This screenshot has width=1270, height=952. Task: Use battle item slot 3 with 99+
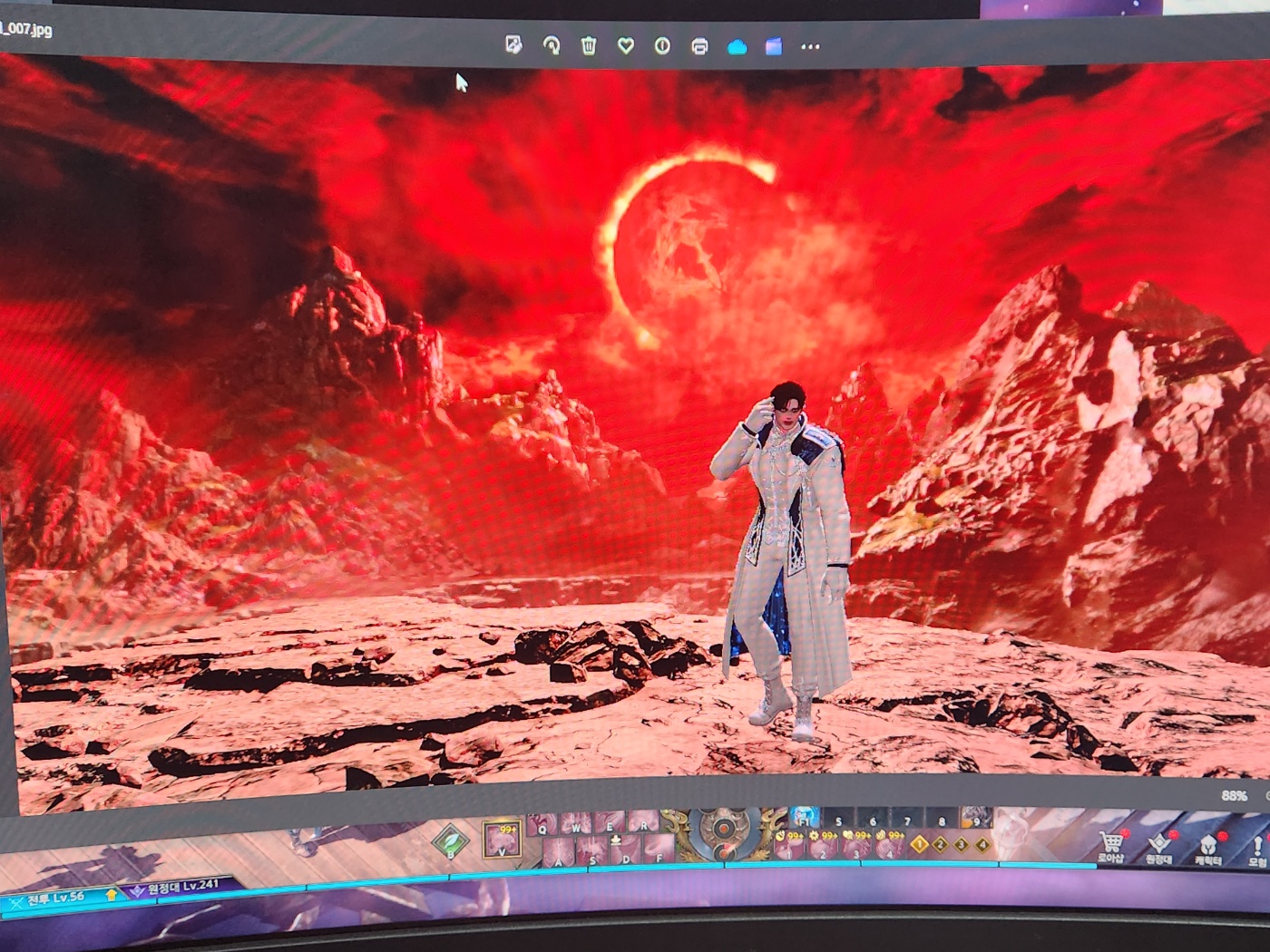856,845
